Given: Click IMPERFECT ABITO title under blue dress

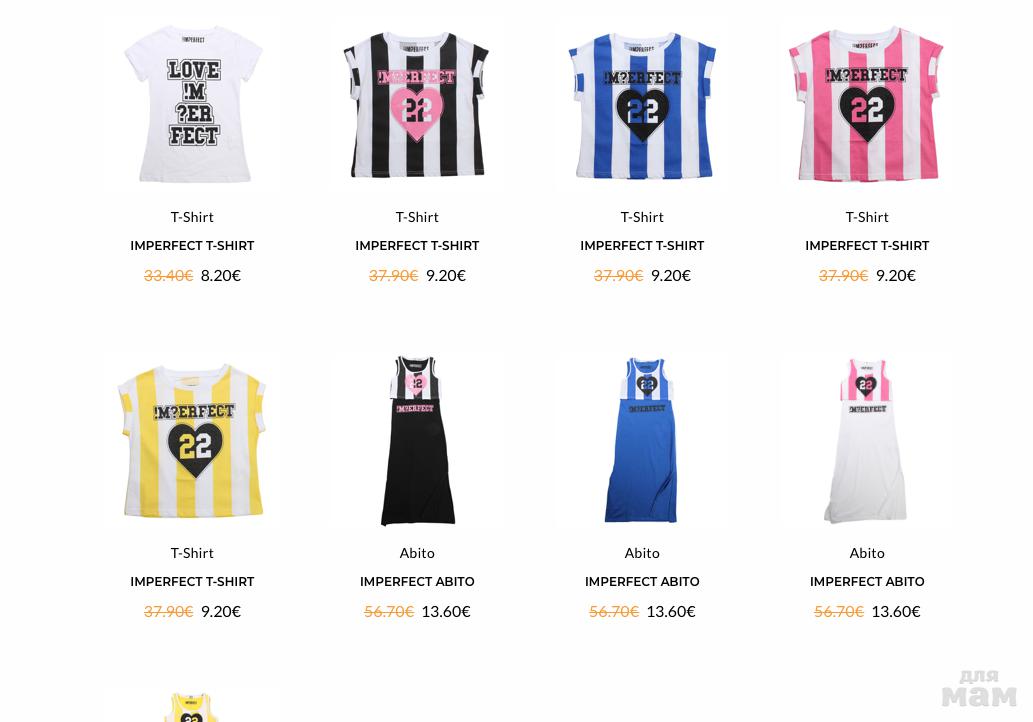Looking at the screenshot, I should point(642,582).
